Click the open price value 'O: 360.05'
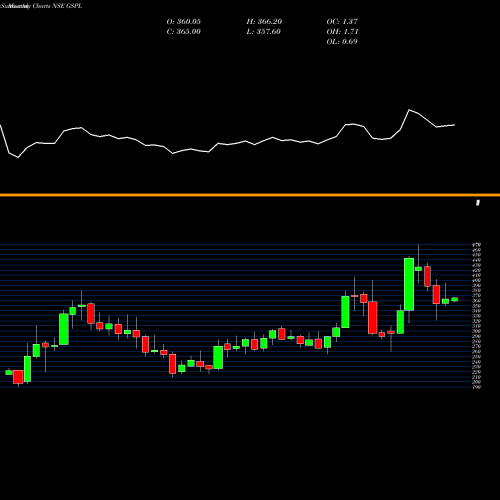This screenshot has height=500, width=500. (184, 22)
